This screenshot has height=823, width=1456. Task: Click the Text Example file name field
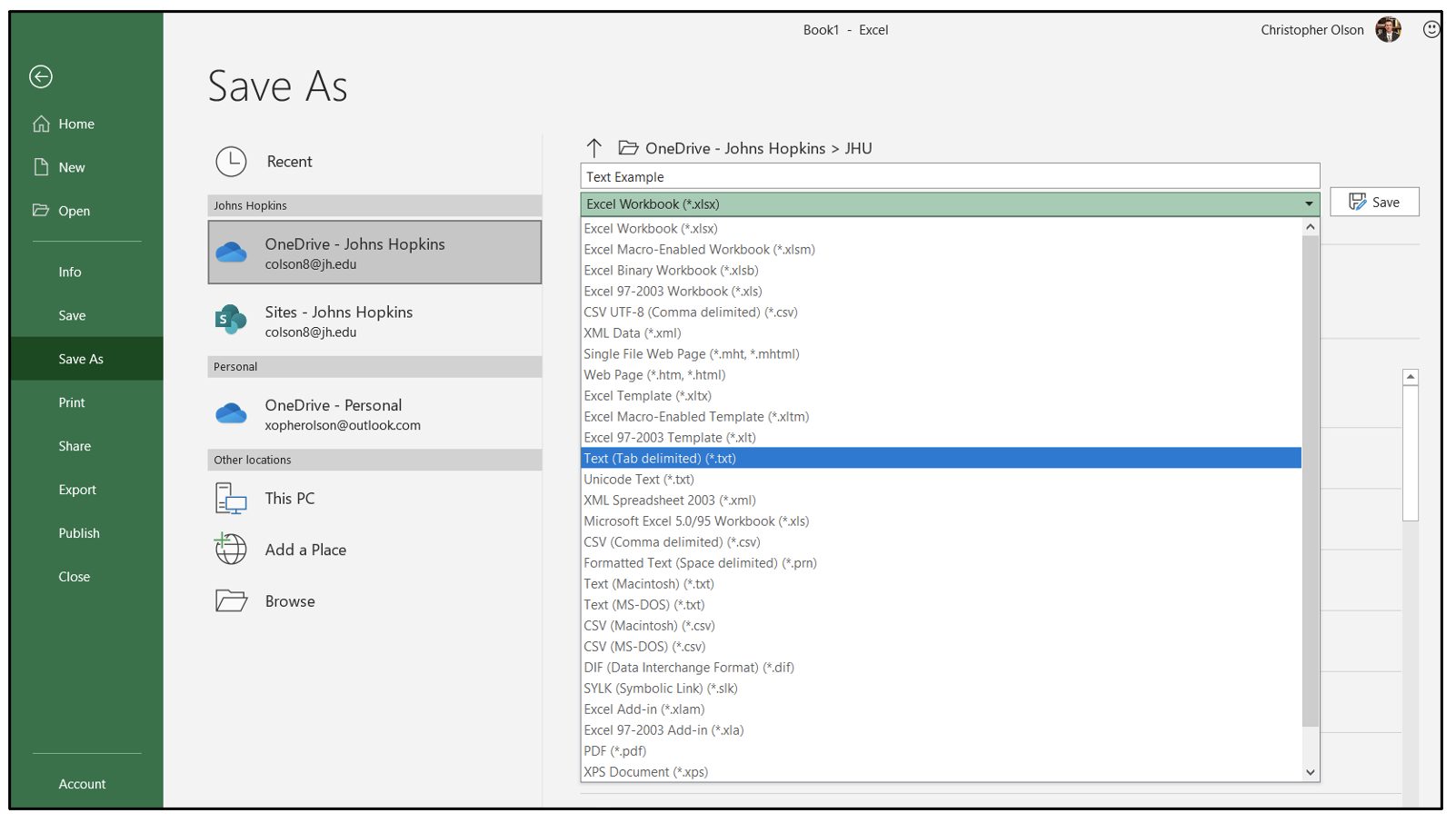pos(950,176)
